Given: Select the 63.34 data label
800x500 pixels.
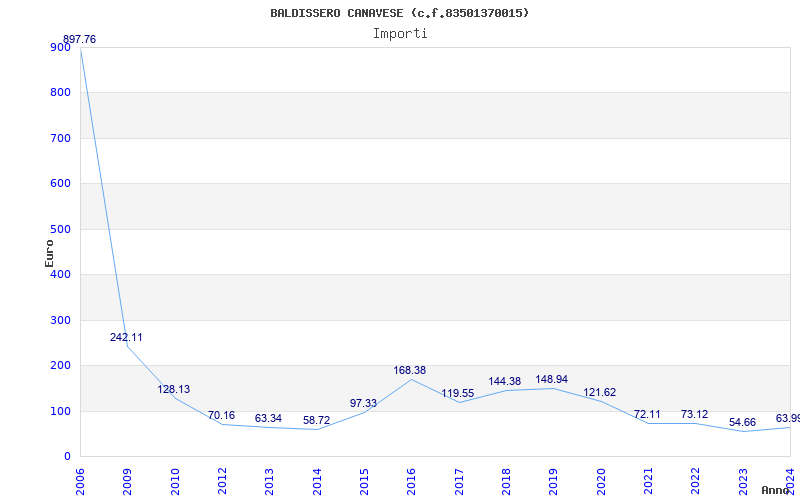Looking at the screenshot, I should 268,418.
